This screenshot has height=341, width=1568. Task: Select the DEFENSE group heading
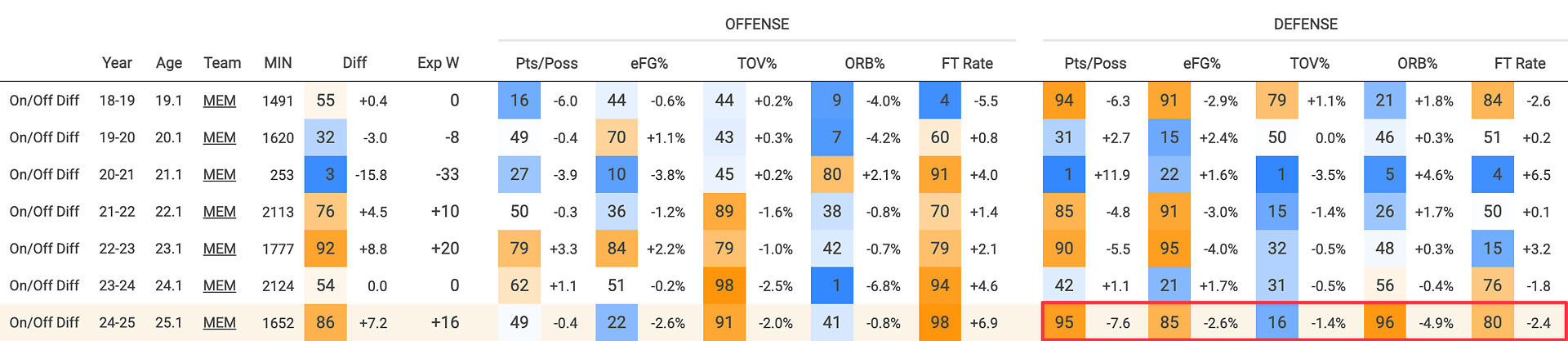coord(1305,25)
